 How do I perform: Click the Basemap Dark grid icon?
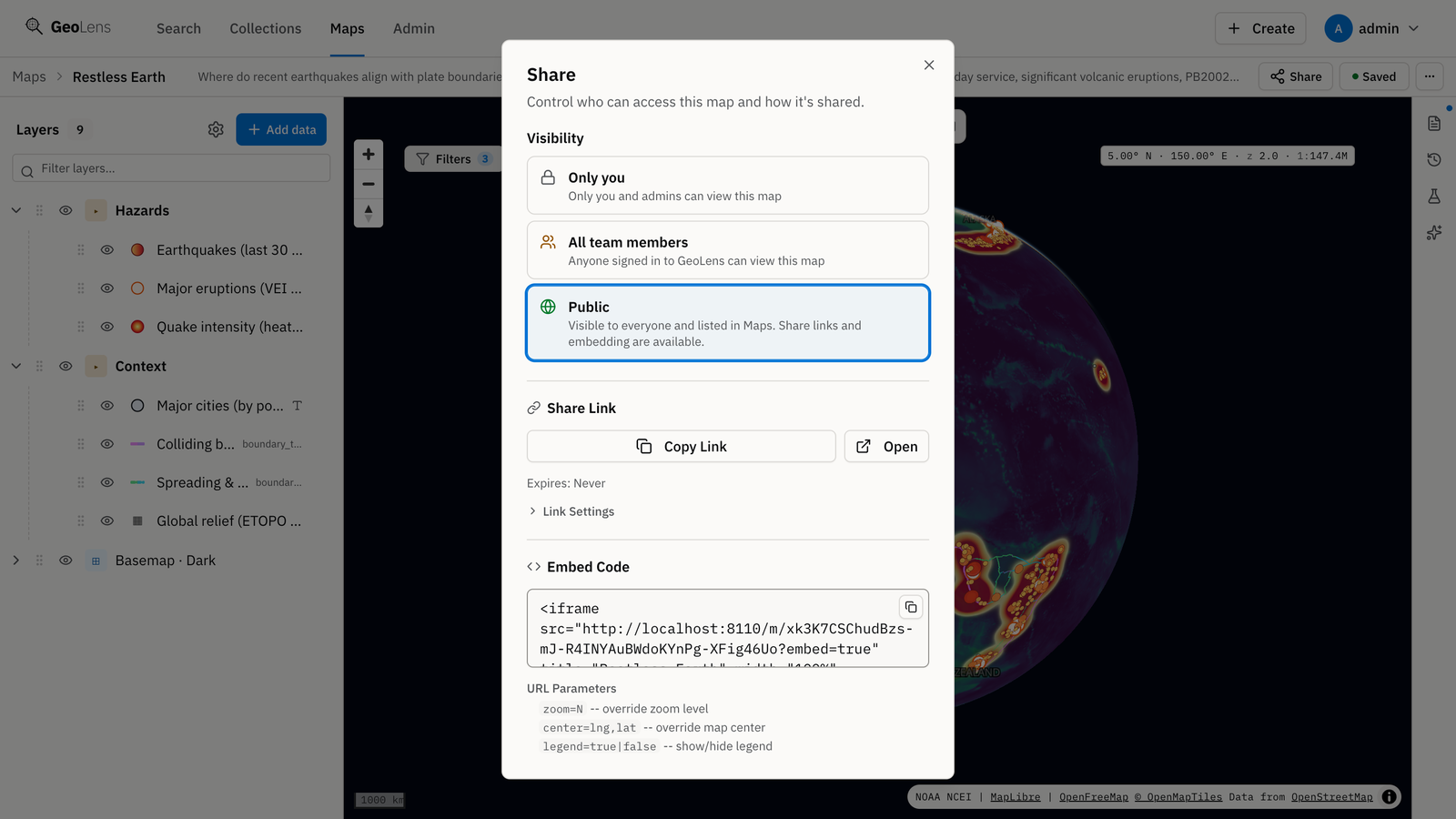click(x=96, y=561)
